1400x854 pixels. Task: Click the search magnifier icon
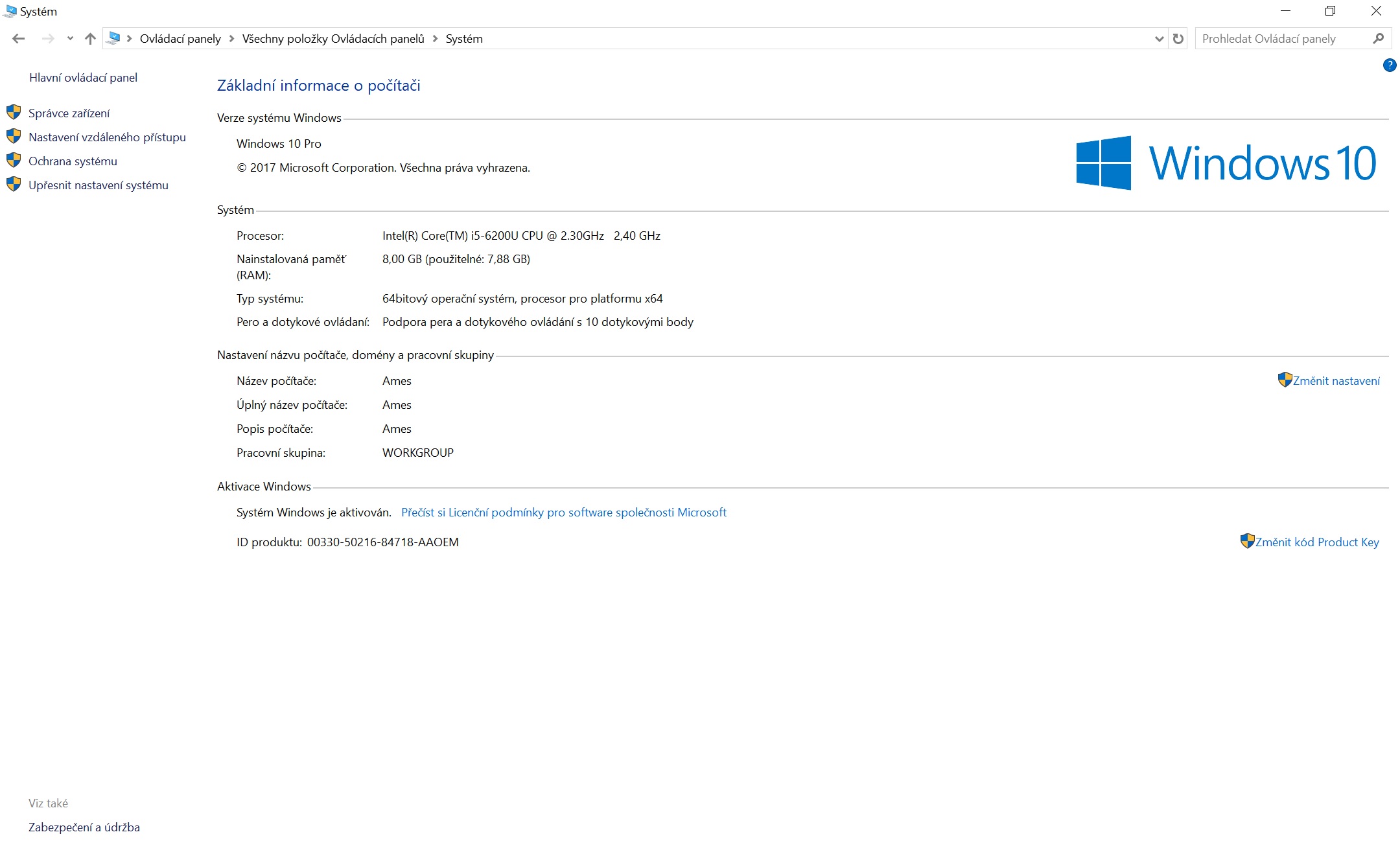tap(1378, 39)
